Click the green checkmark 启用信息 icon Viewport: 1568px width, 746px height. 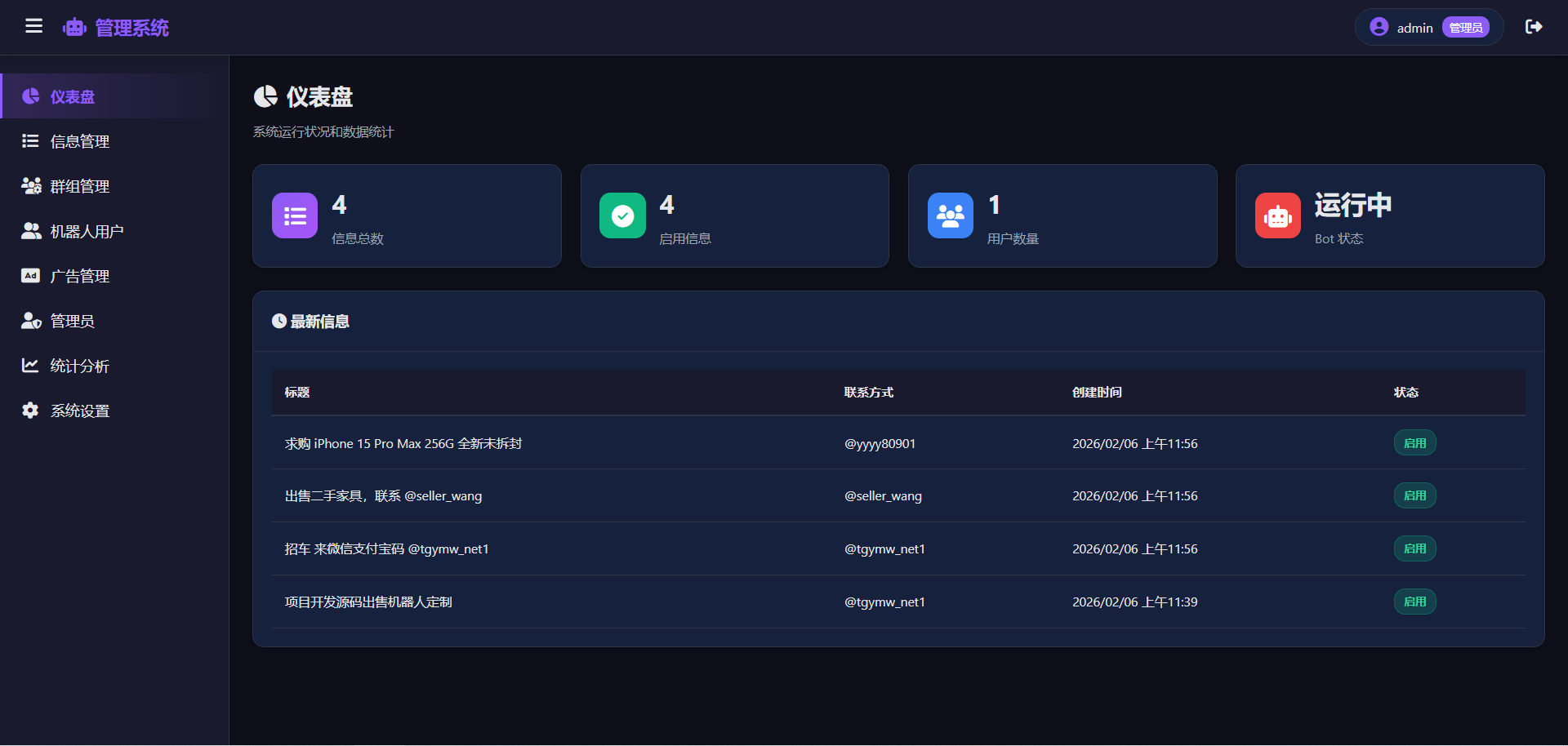(622, 215)
